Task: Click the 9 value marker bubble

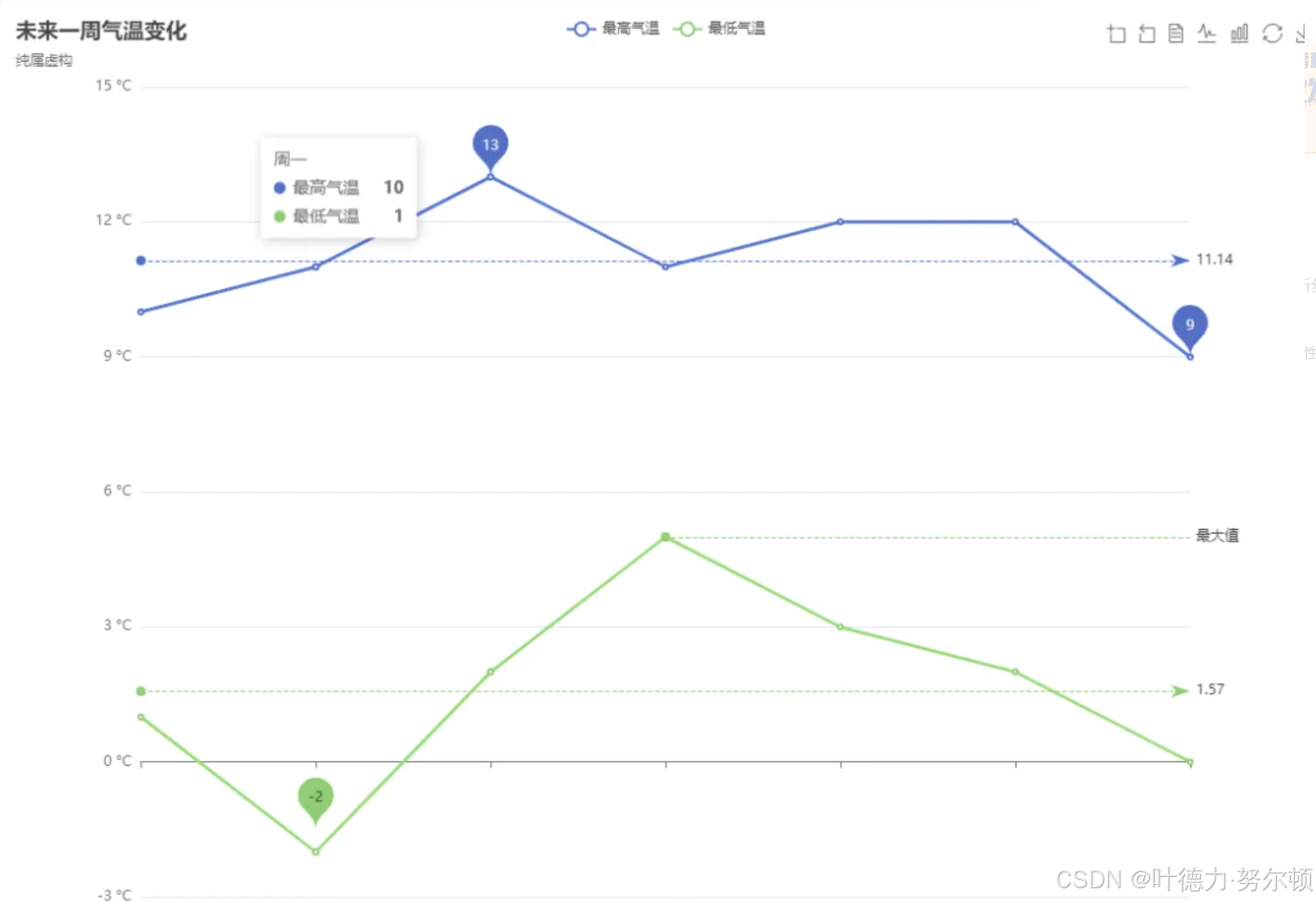Action: click(x=1189, y=327)
